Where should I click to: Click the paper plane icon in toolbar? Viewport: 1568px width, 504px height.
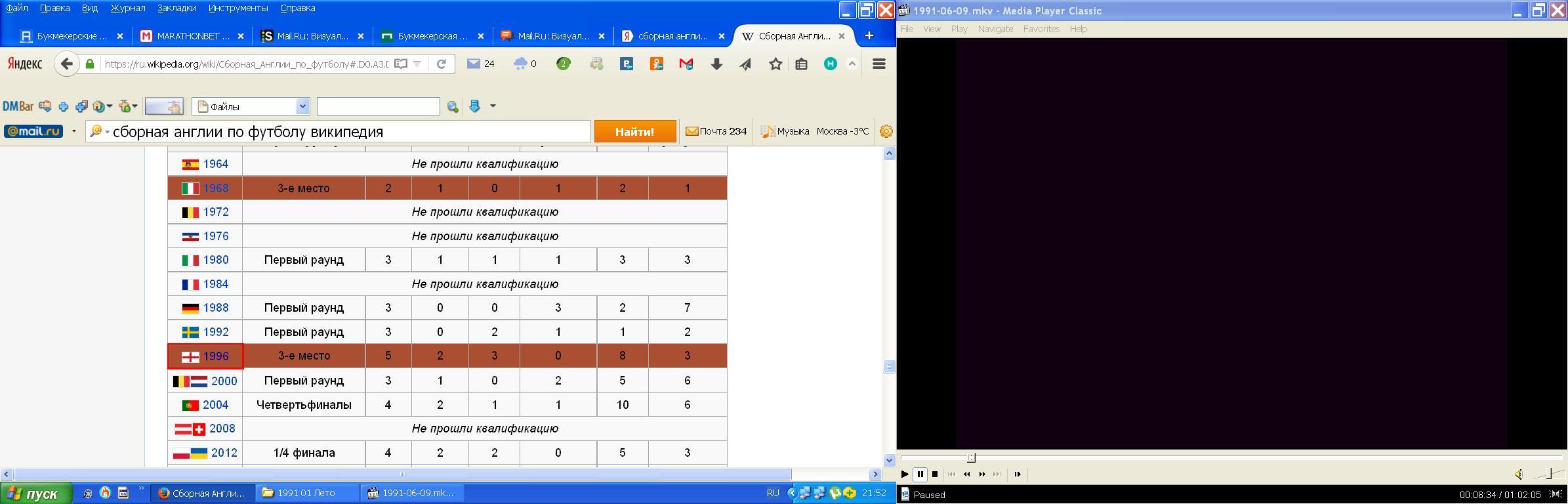coord(745,64)
